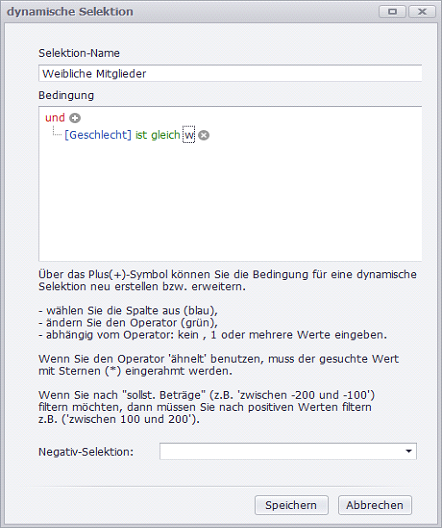Change the green 'ist gleich' operator
The height and width of the screenshot is (528, 442).
(158, 135)
